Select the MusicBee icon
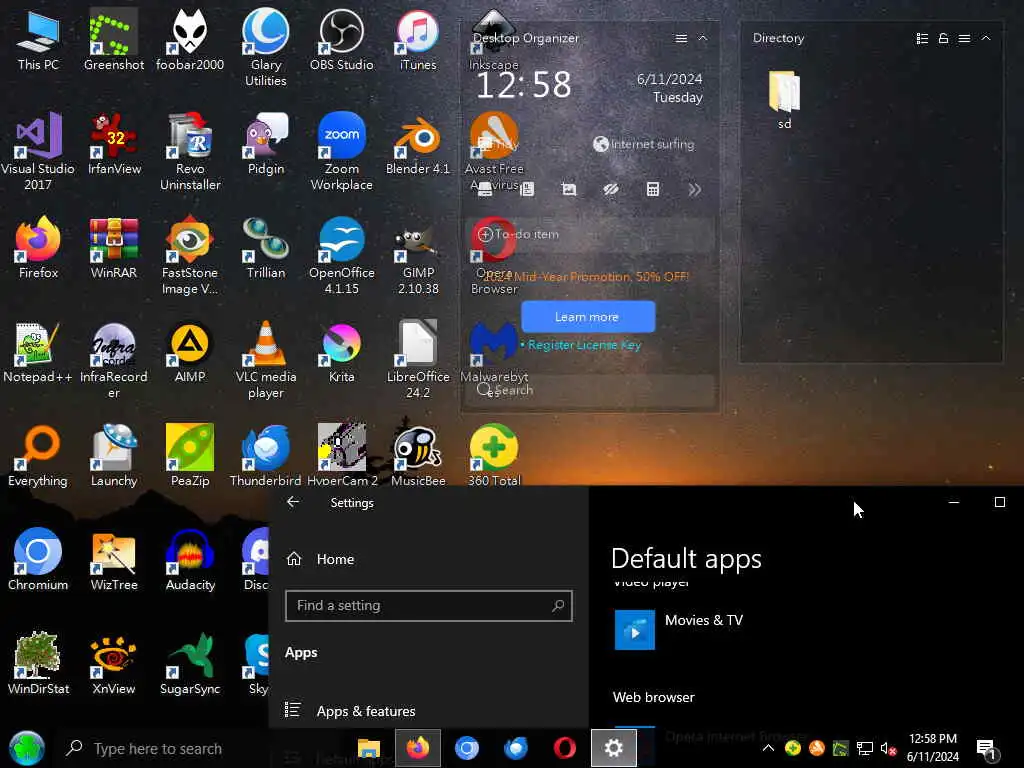1024x768 pixels. point(418,455)
